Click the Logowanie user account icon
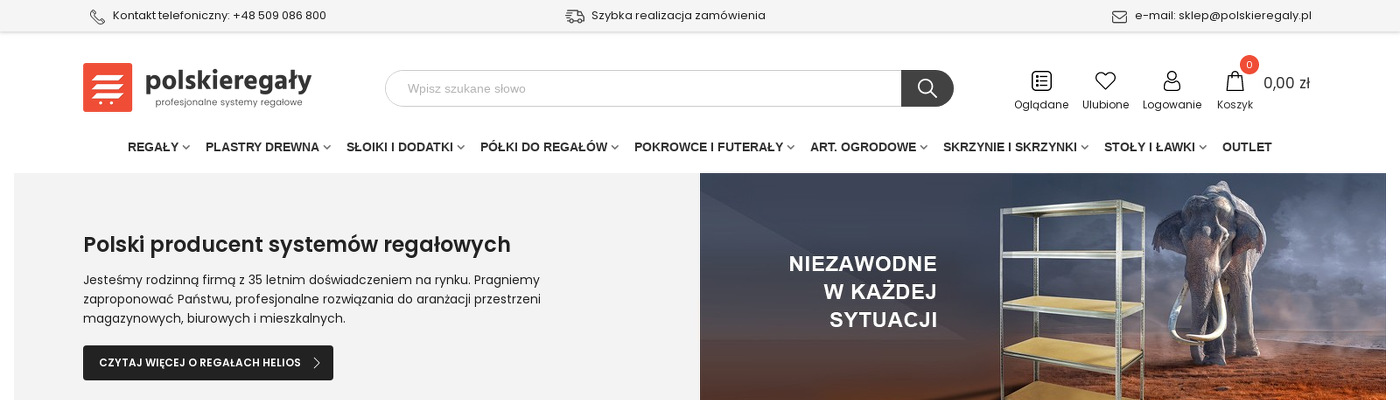Viewport: 1400px width, 400px height. (1172, 81)
